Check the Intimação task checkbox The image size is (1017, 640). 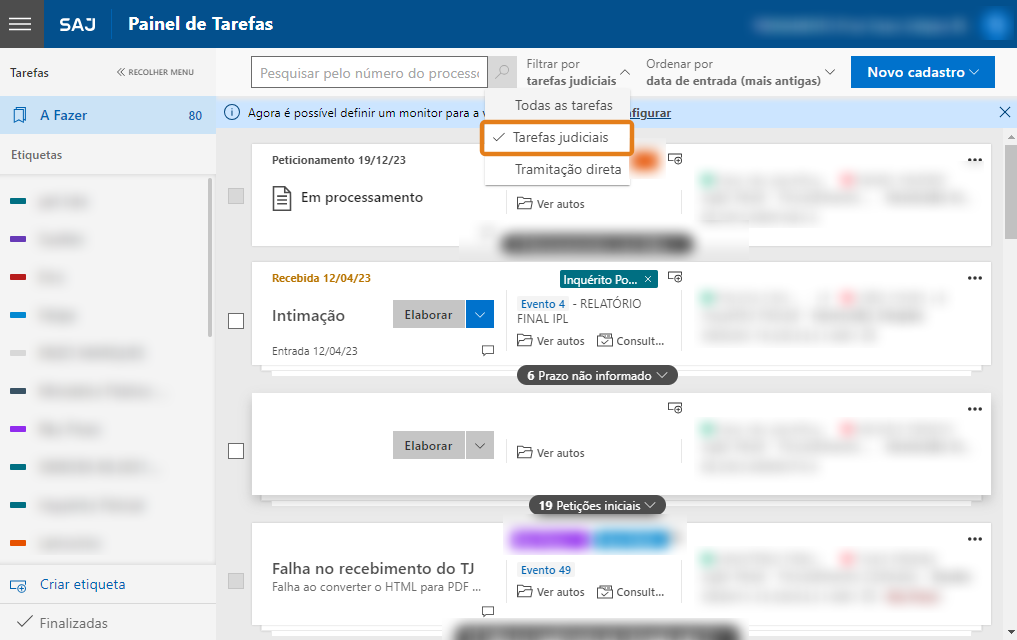[x=236, y=321]
